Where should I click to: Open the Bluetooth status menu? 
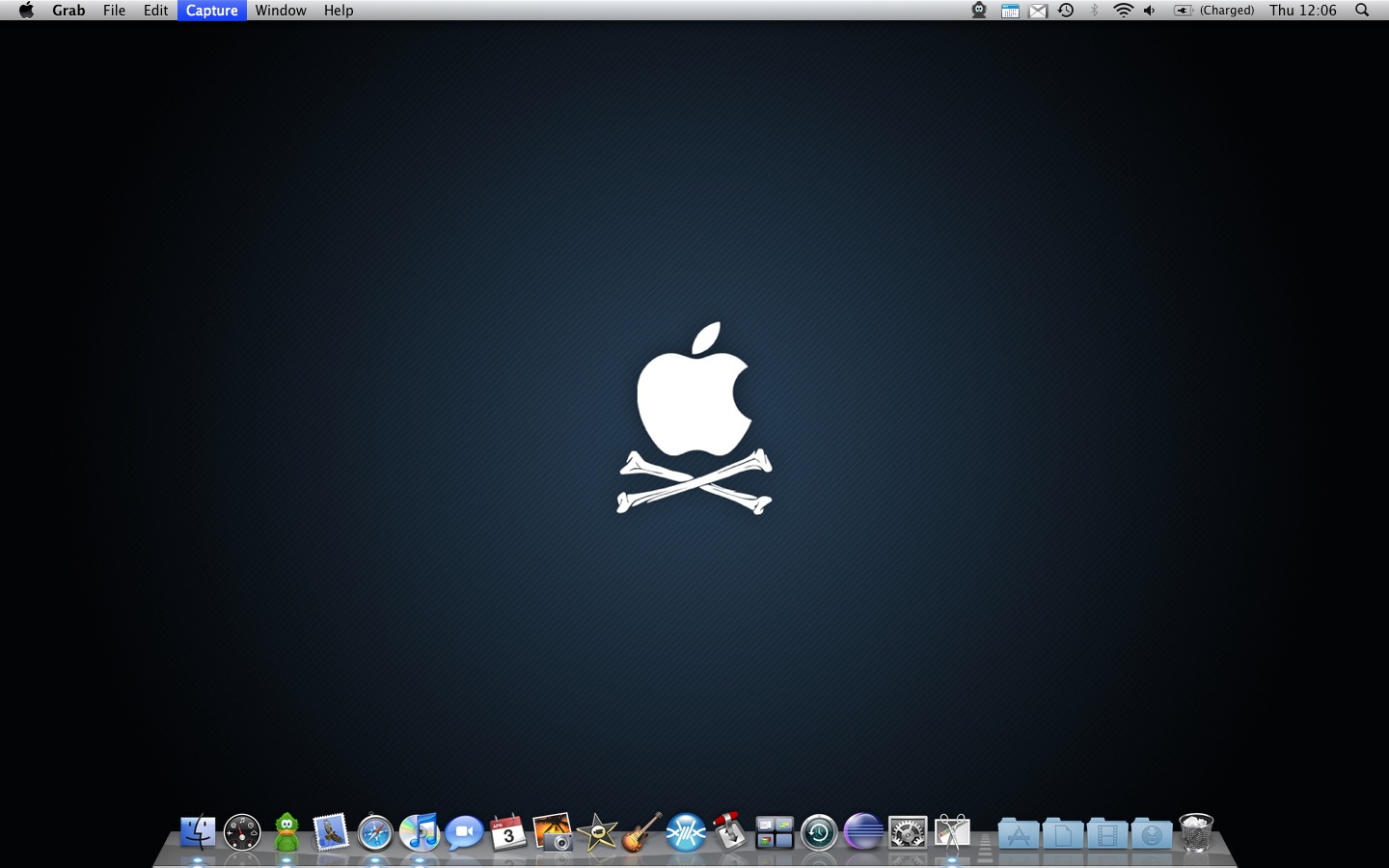coord(1095,11)
